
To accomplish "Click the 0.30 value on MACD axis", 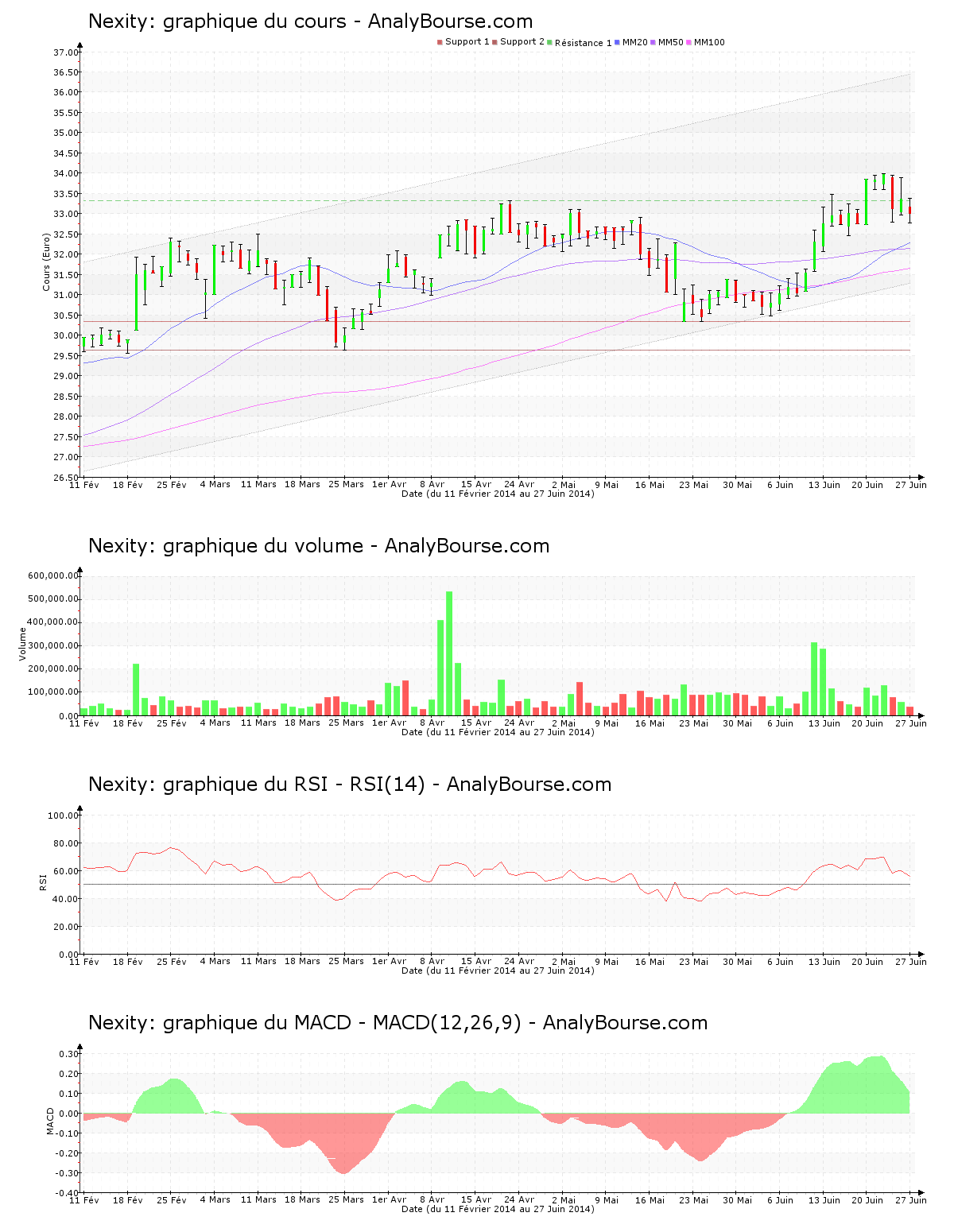I will 68,1054.
